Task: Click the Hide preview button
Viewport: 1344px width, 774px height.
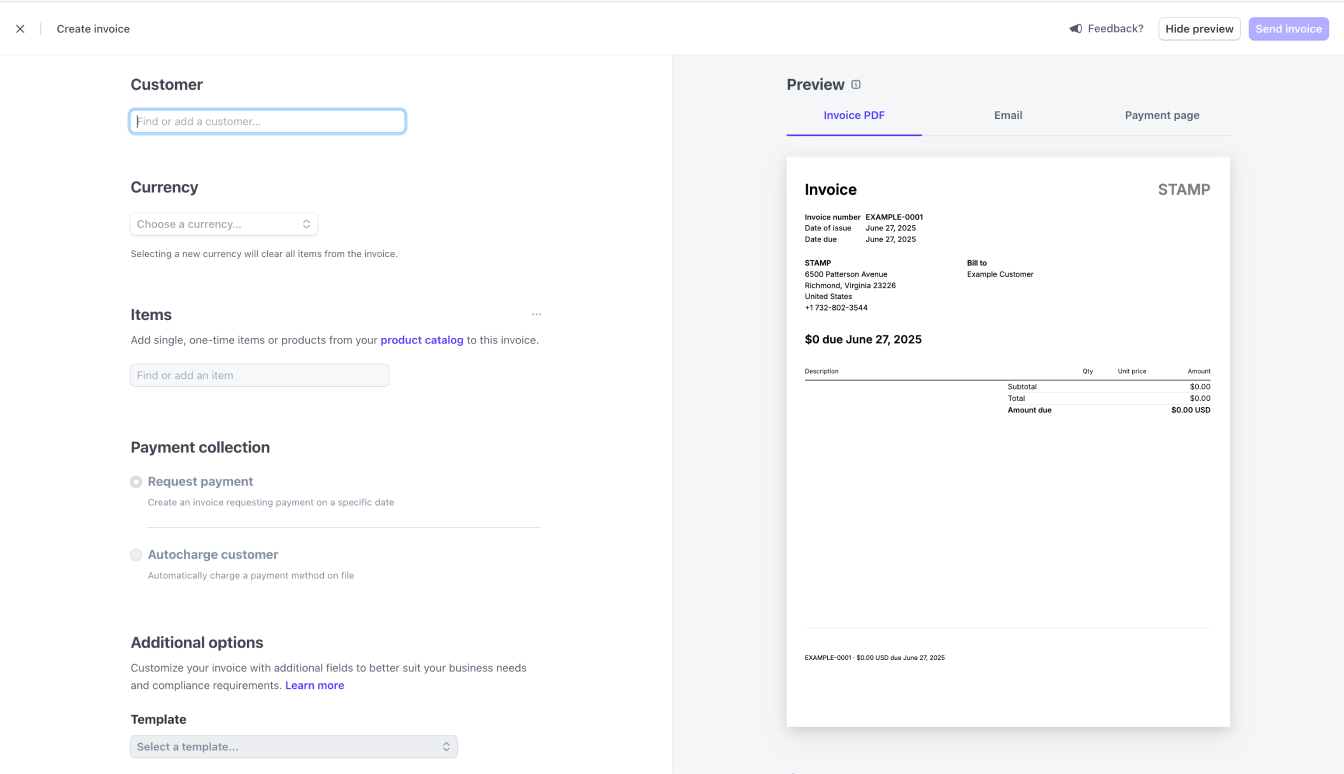Action: (1199, 29)
